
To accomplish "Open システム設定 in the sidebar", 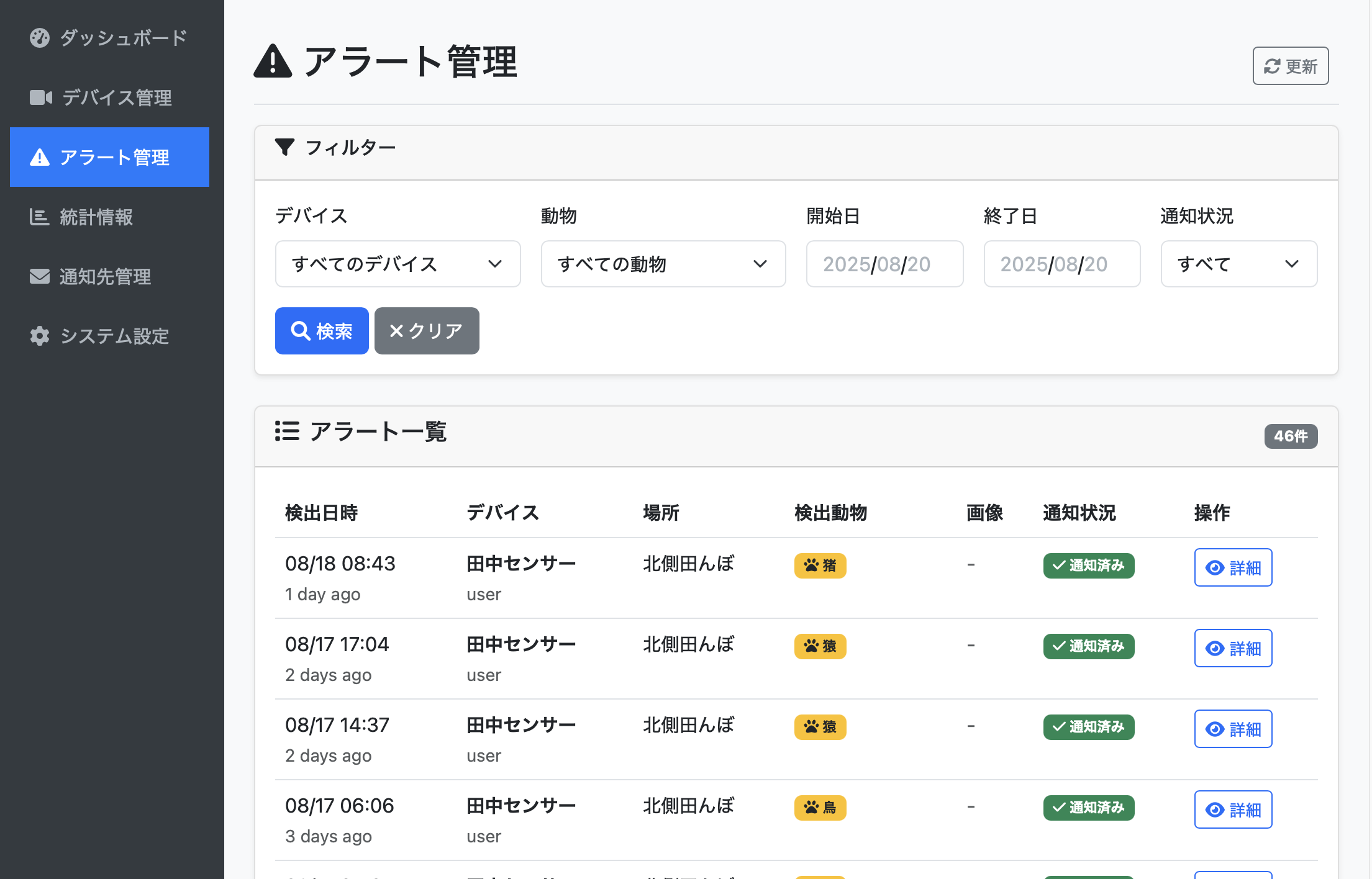I will click(x=109, y=336).
